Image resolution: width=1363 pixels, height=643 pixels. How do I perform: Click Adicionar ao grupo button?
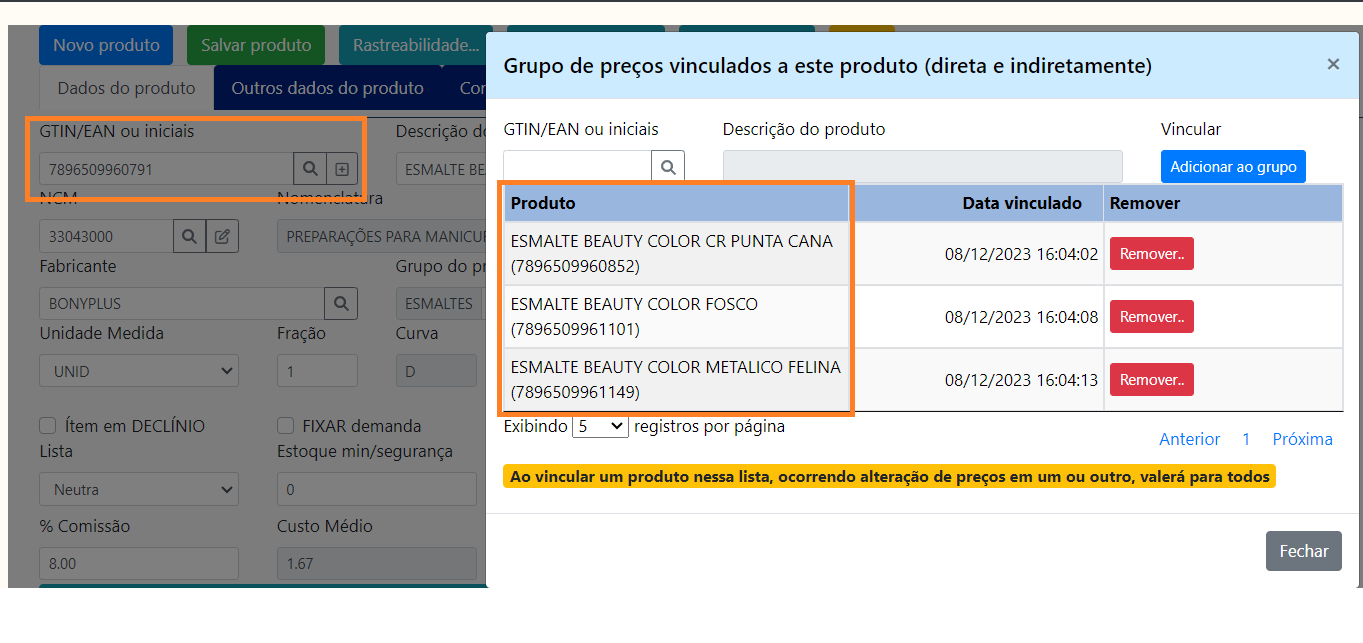click(x=1232, y=167)
